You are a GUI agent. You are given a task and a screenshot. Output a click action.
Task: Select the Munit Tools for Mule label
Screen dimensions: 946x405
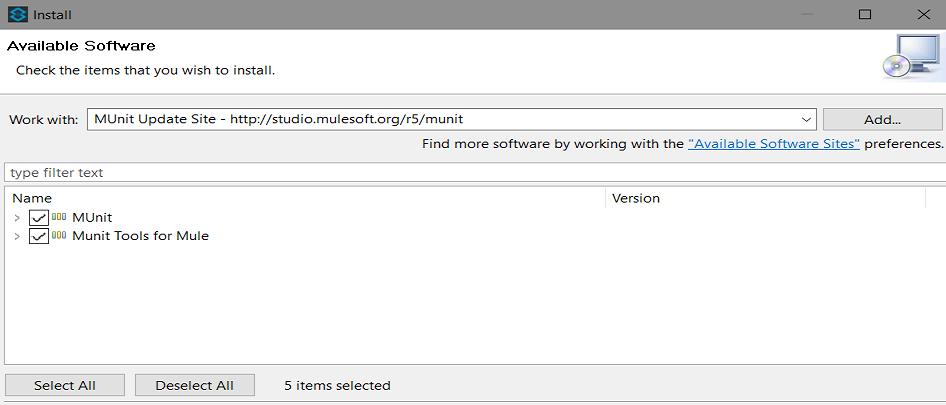[x=140, y=237]
